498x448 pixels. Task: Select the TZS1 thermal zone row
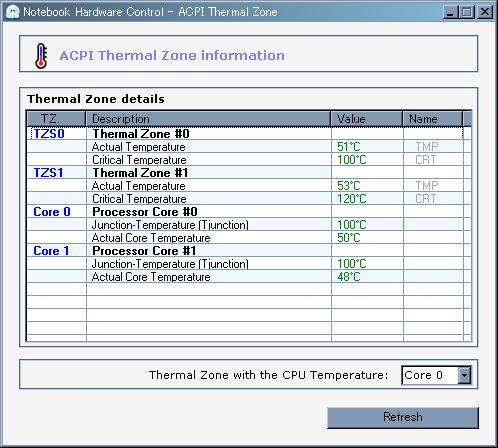point(245,173)
